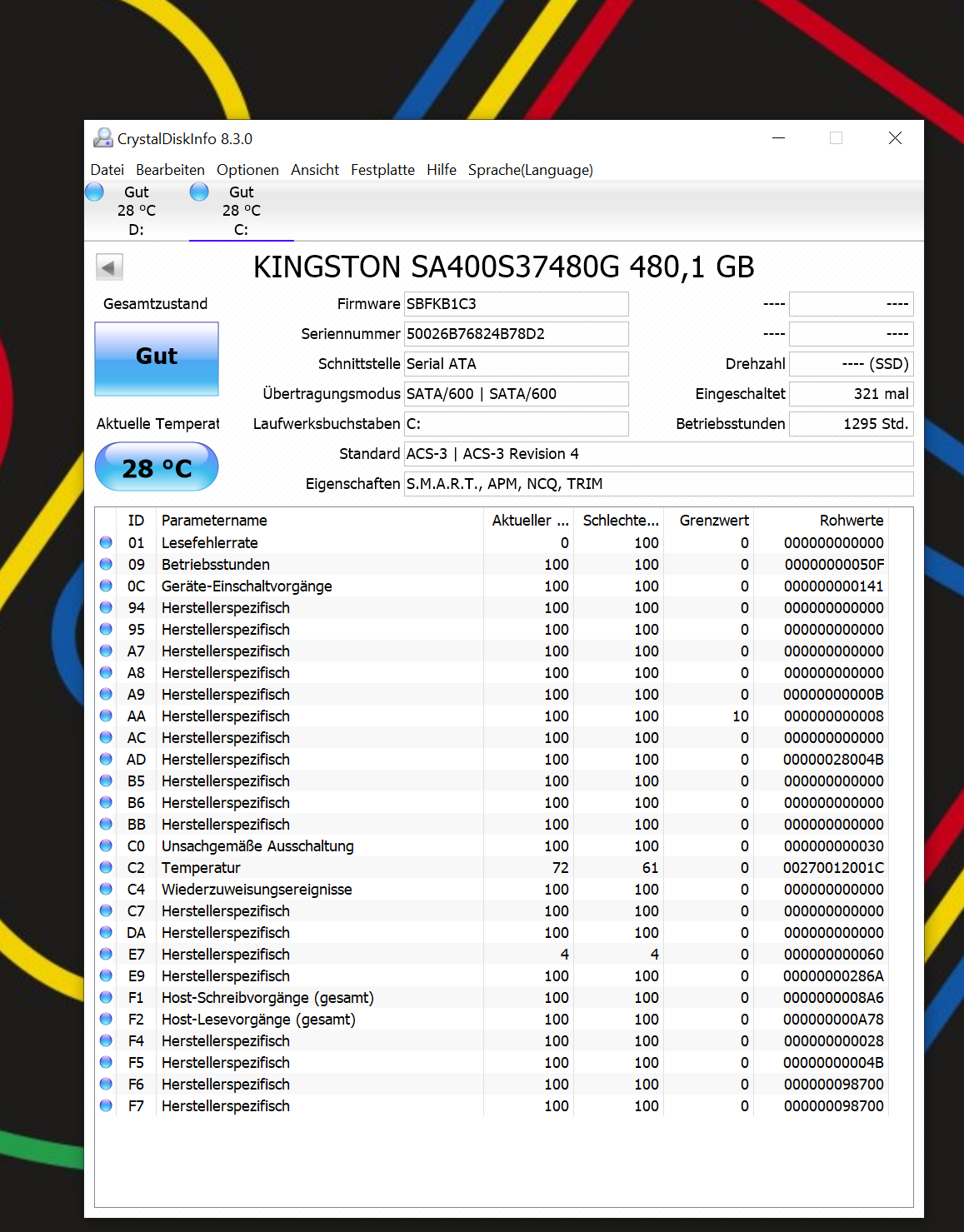Close the CrystalDiskInfo window
Viewport: 964px width, 1232px height.
tap(895, 138)
